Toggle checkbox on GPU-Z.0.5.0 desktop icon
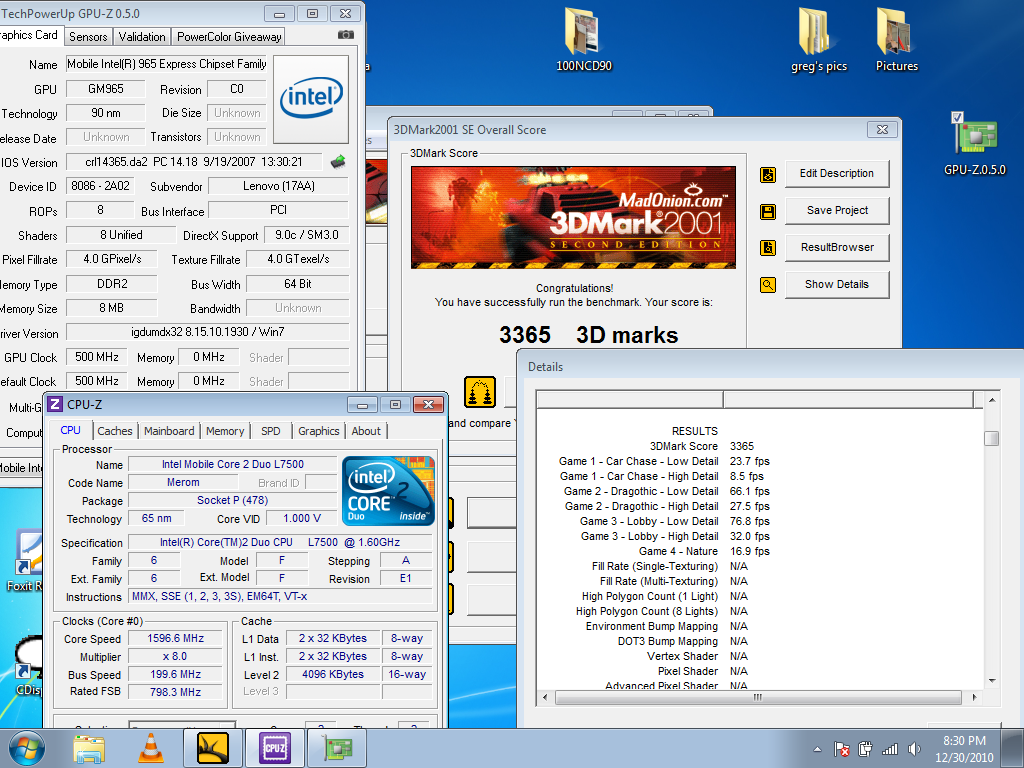 coord(957,118)
